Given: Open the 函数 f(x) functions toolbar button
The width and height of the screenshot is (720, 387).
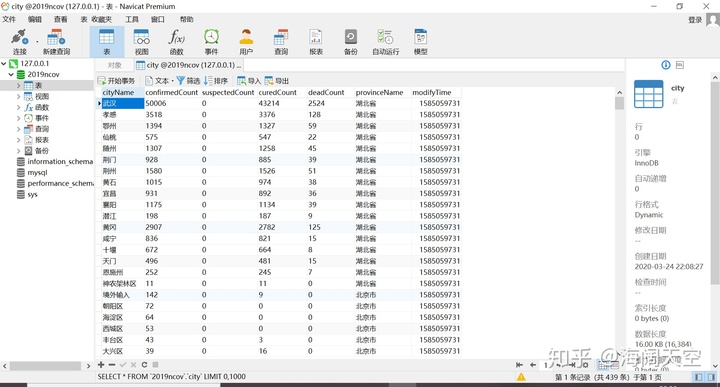Looking at the screenshot, I should (x=176, y=42).
